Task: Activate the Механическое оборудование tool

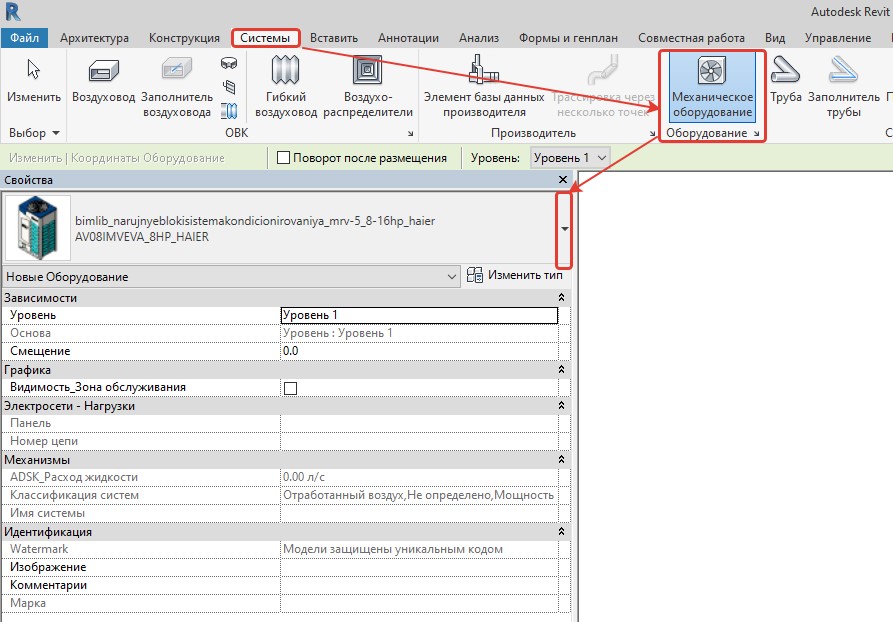Action: (712, 85)
